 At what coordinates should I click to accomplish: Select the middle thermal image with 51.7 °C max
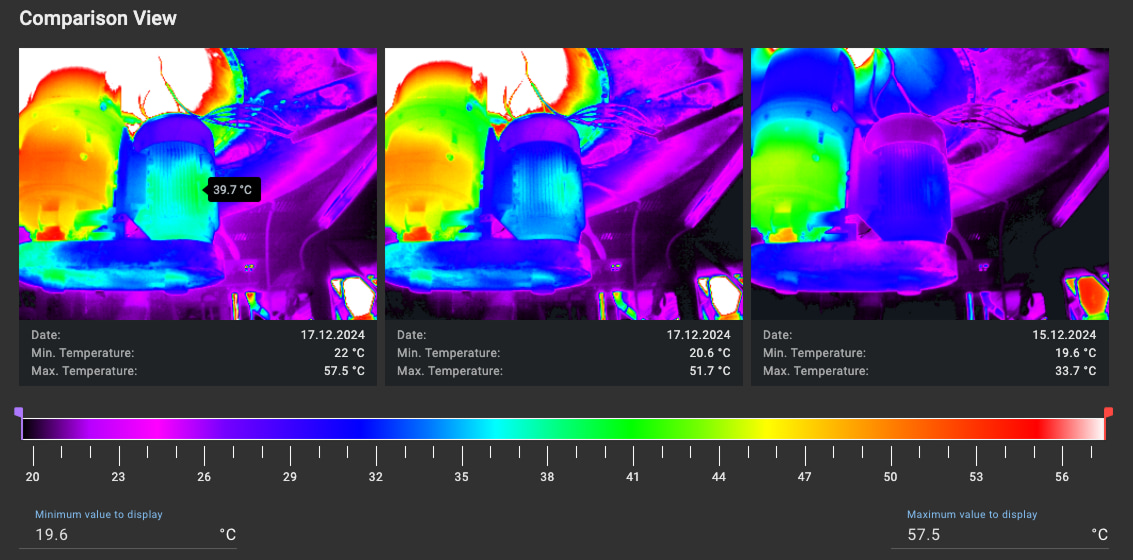pos(564,184)
